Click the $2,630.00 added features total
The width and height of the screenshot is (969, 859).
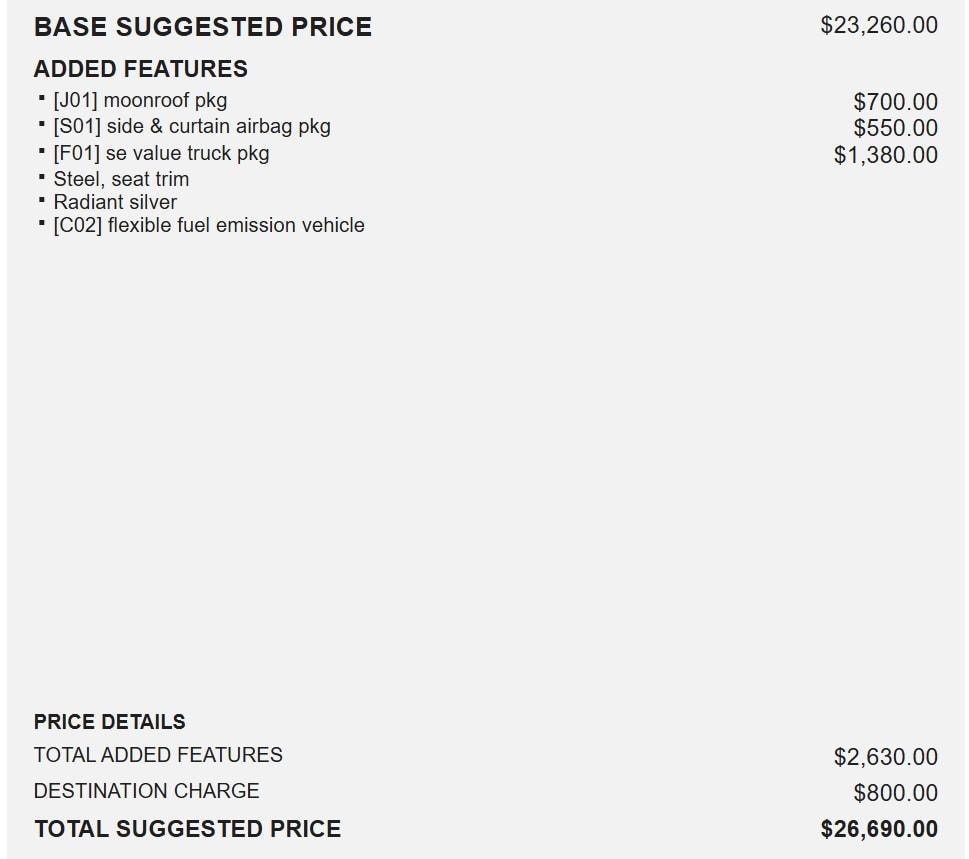(886, 757)
